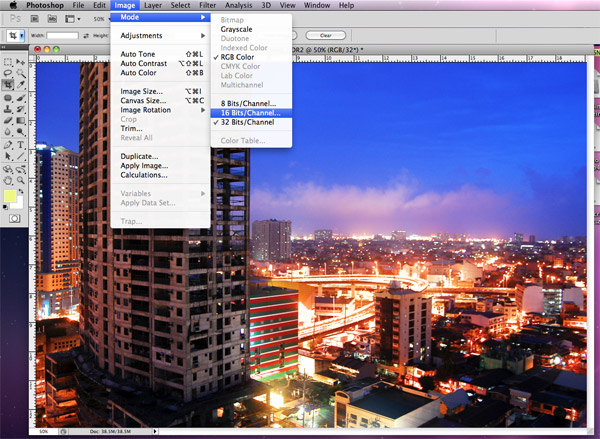Select the Eraser tool

tap(8, 121)
